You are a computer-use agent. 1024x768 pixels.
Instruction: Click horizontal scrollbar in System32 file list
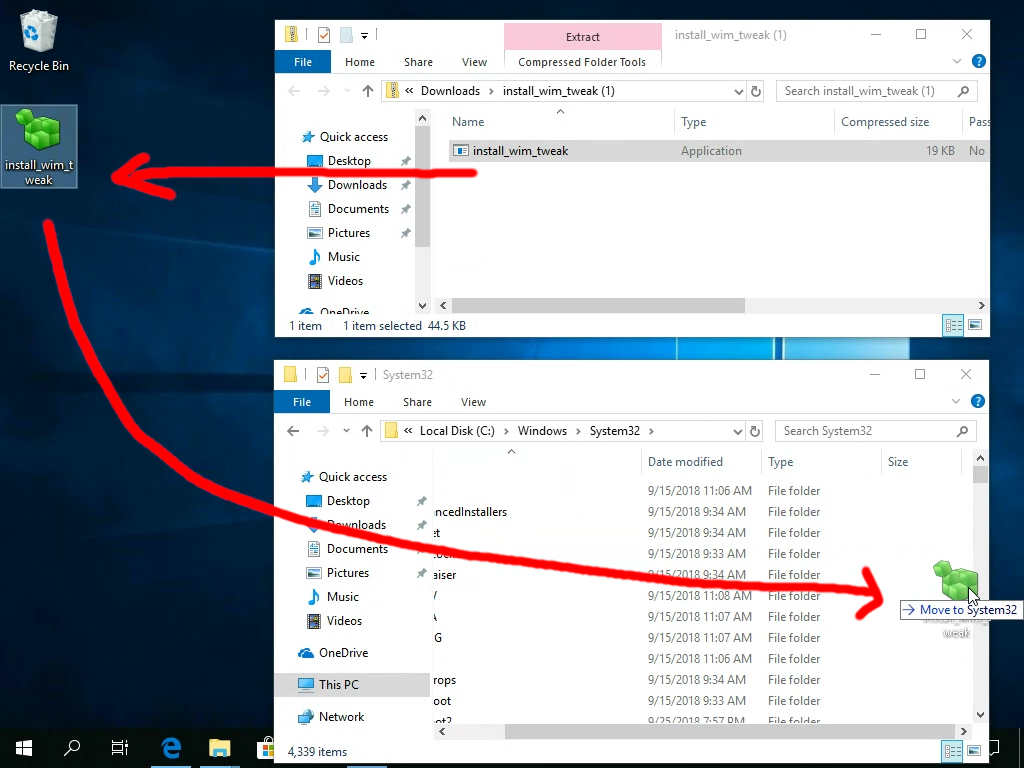pyautogui.click(x=729, y=731)
